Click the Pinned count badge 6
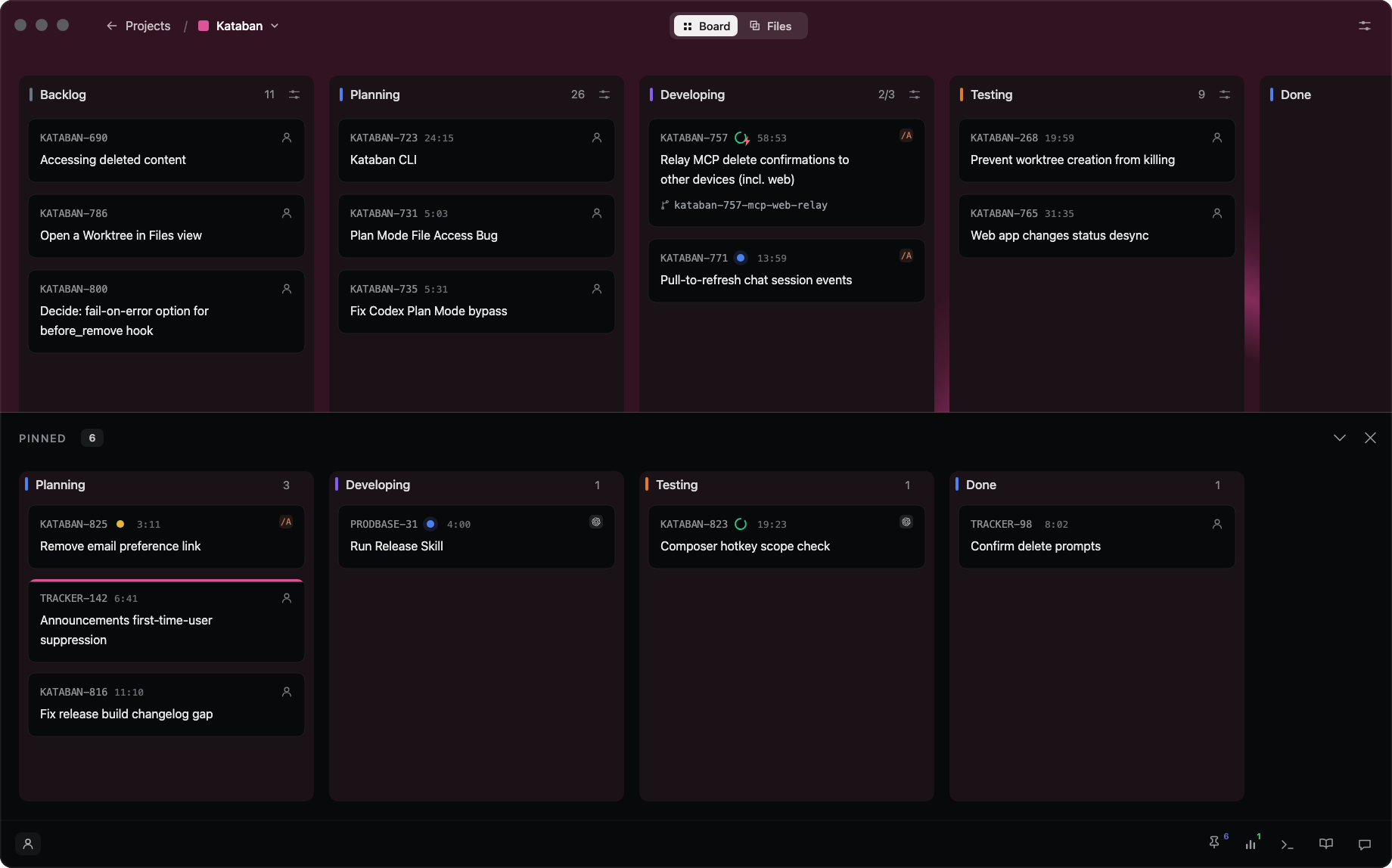Screen dimensions: 1392x868 tap(92, 438)
